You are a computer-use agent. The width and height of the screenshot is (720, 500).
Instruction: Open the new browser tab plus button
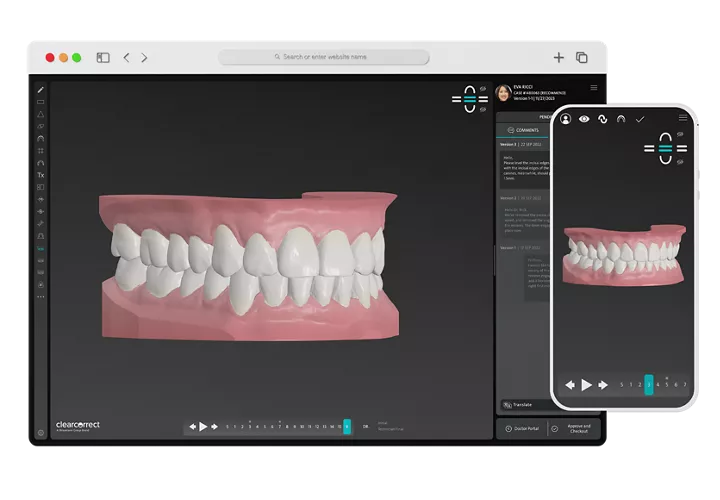[558, 58]
